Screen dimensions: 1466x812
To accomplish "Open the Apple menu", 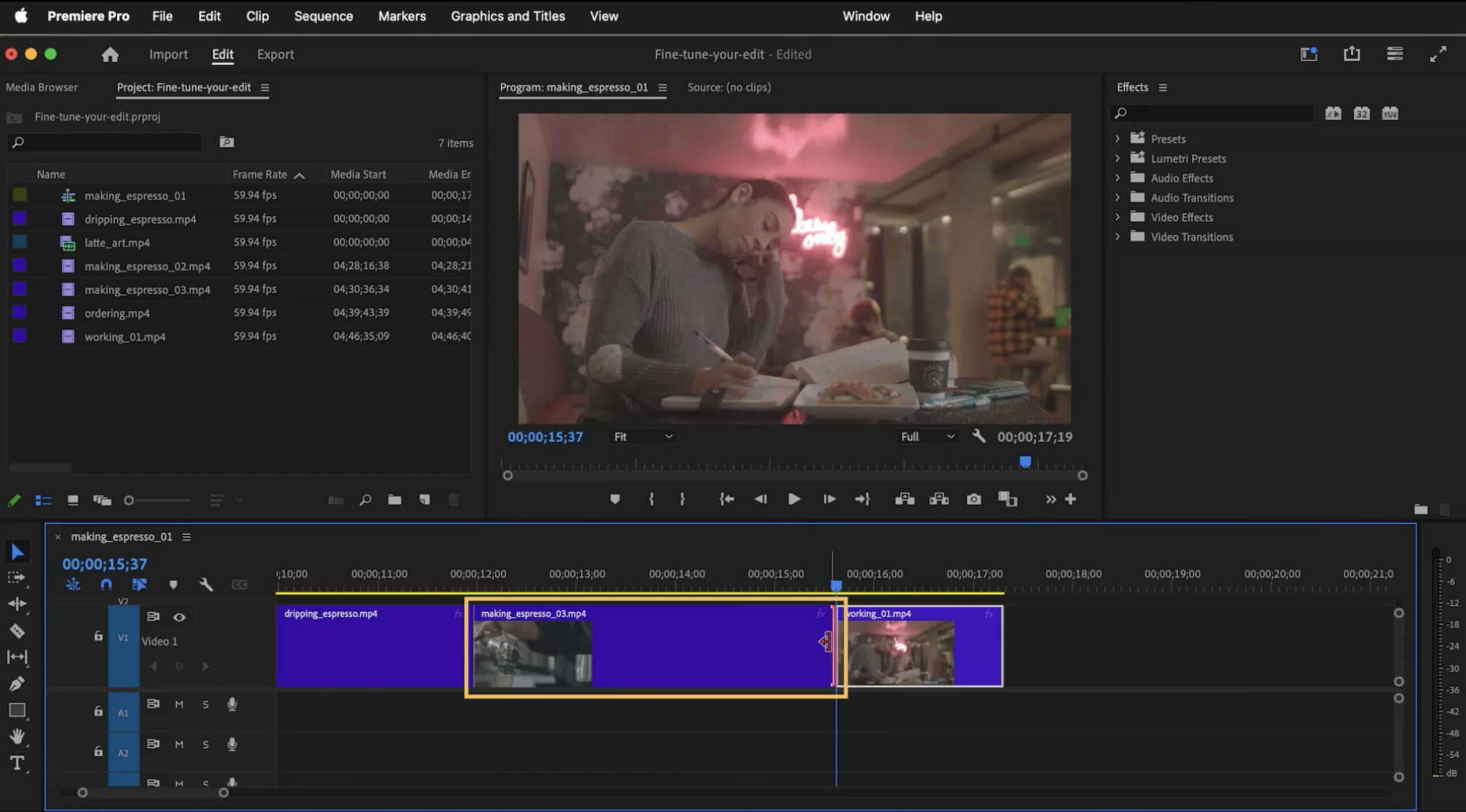I will (x=21, y=15).
